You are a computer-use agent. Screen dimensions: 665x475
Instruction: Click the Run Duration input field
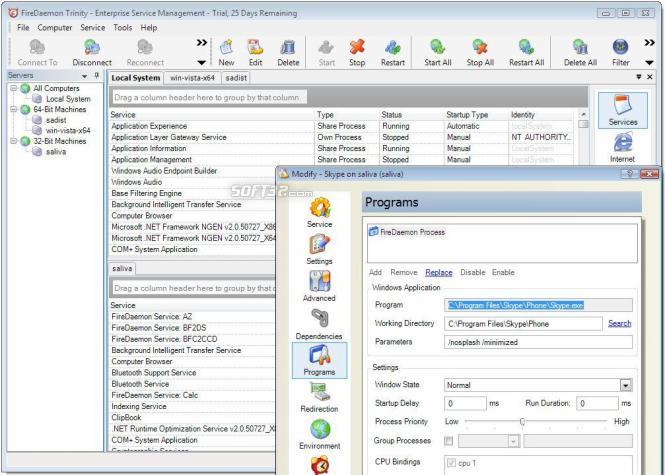(x=597, y=403)
